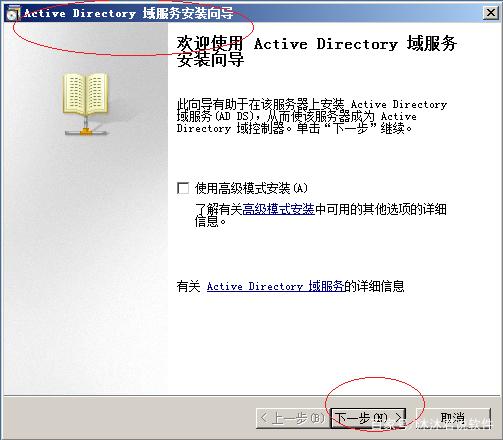Click the 的详细信息 text after the domain services link
This screenshot has height=440, width=503.
point(374,286)
